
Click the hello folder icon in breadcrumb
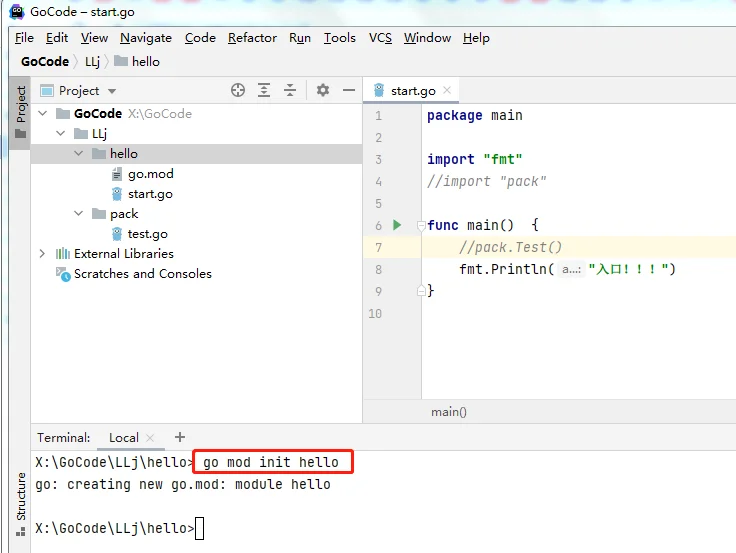(121, 61)
